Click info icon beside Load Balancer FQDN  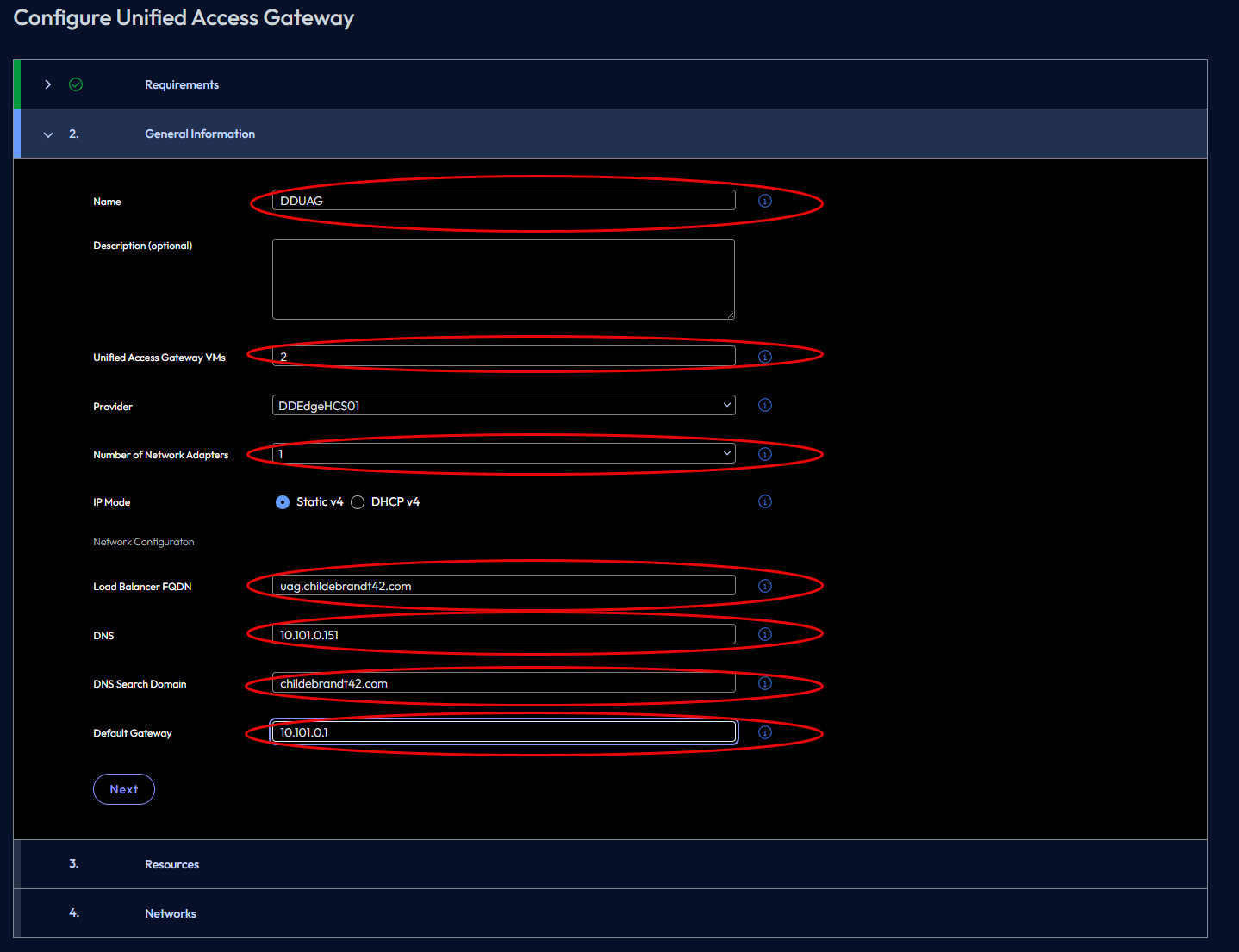764,586
